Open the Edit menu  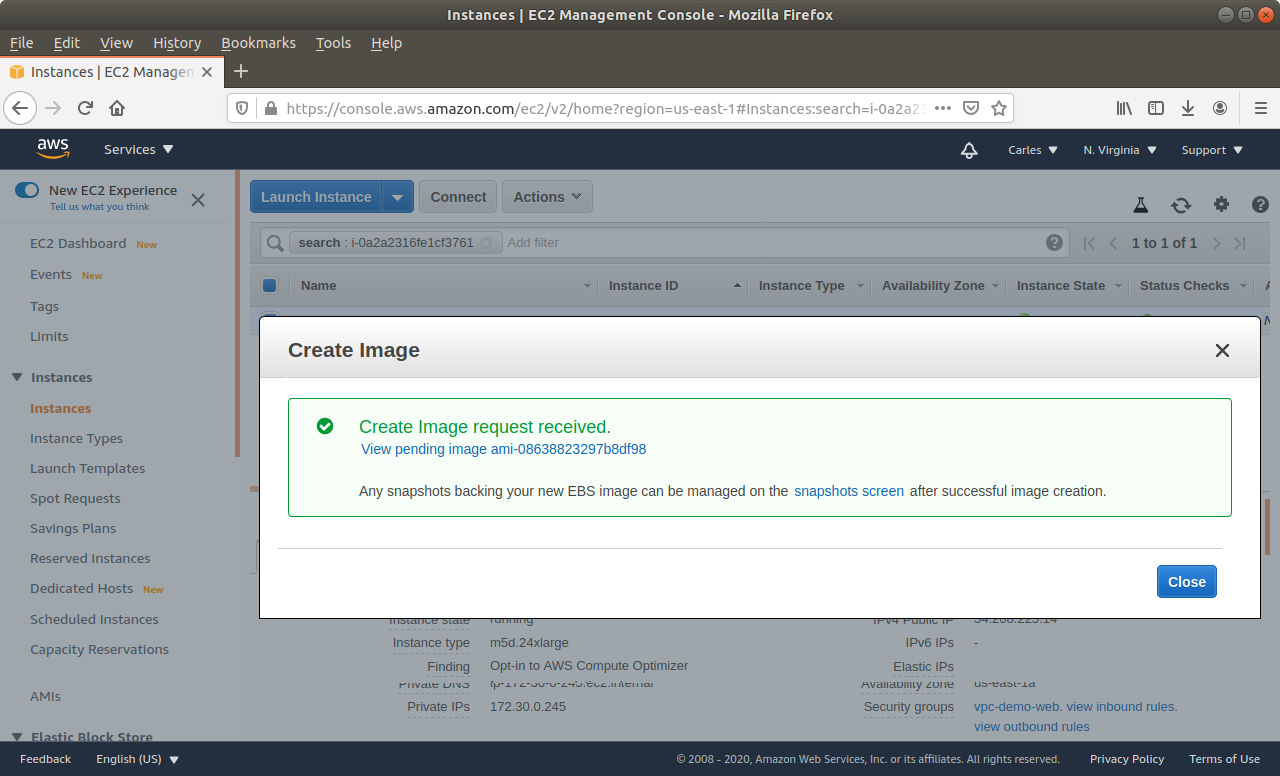[67, 43]
